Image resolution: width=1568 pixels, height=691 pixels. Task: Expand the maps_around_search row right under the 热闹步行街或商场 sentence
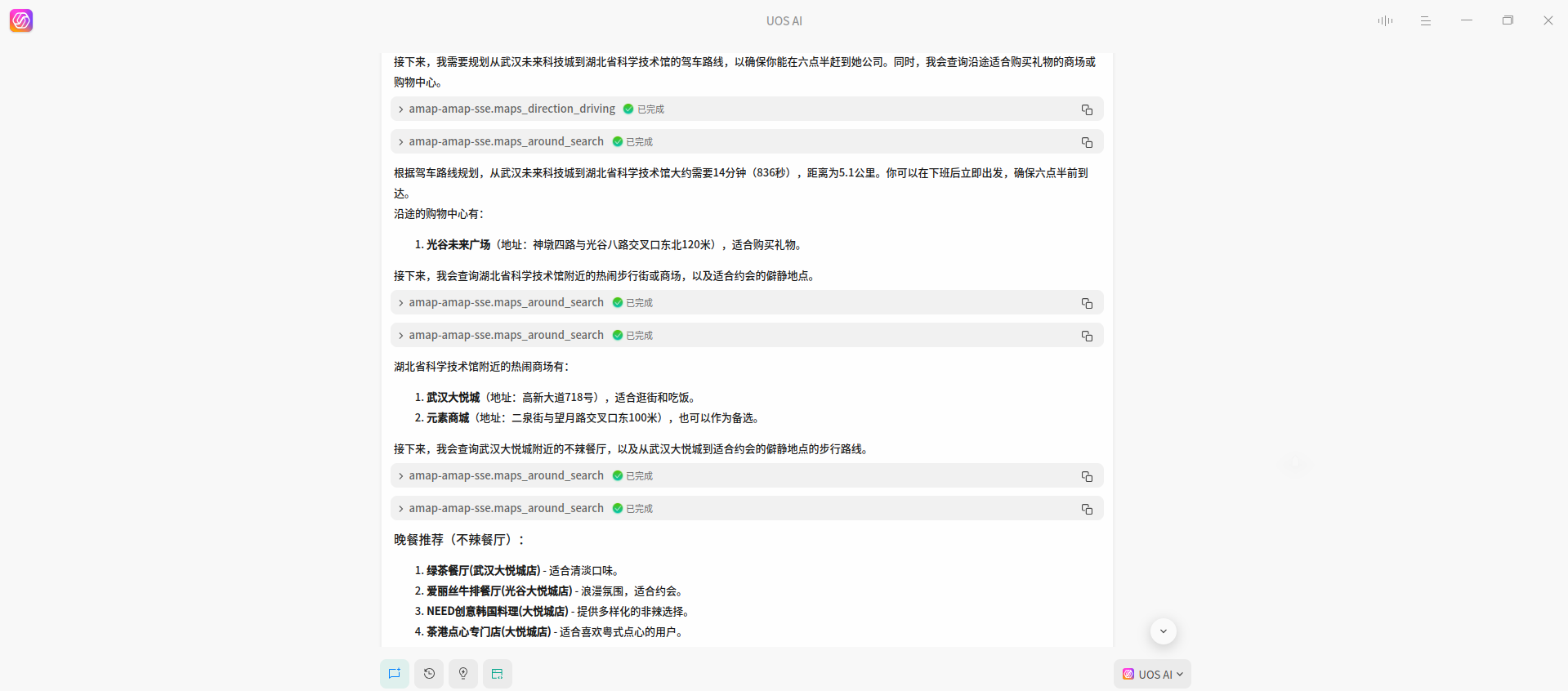401,303
